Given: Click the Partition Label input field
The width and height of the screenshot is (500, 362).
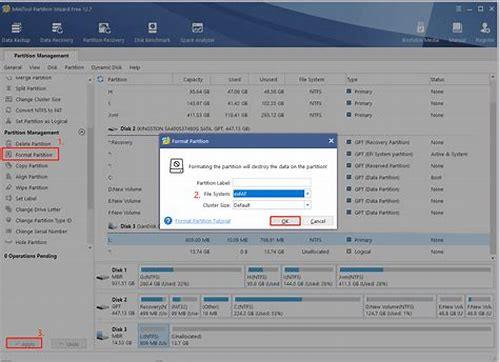Looking at the screenshot, I should [272, 183].
